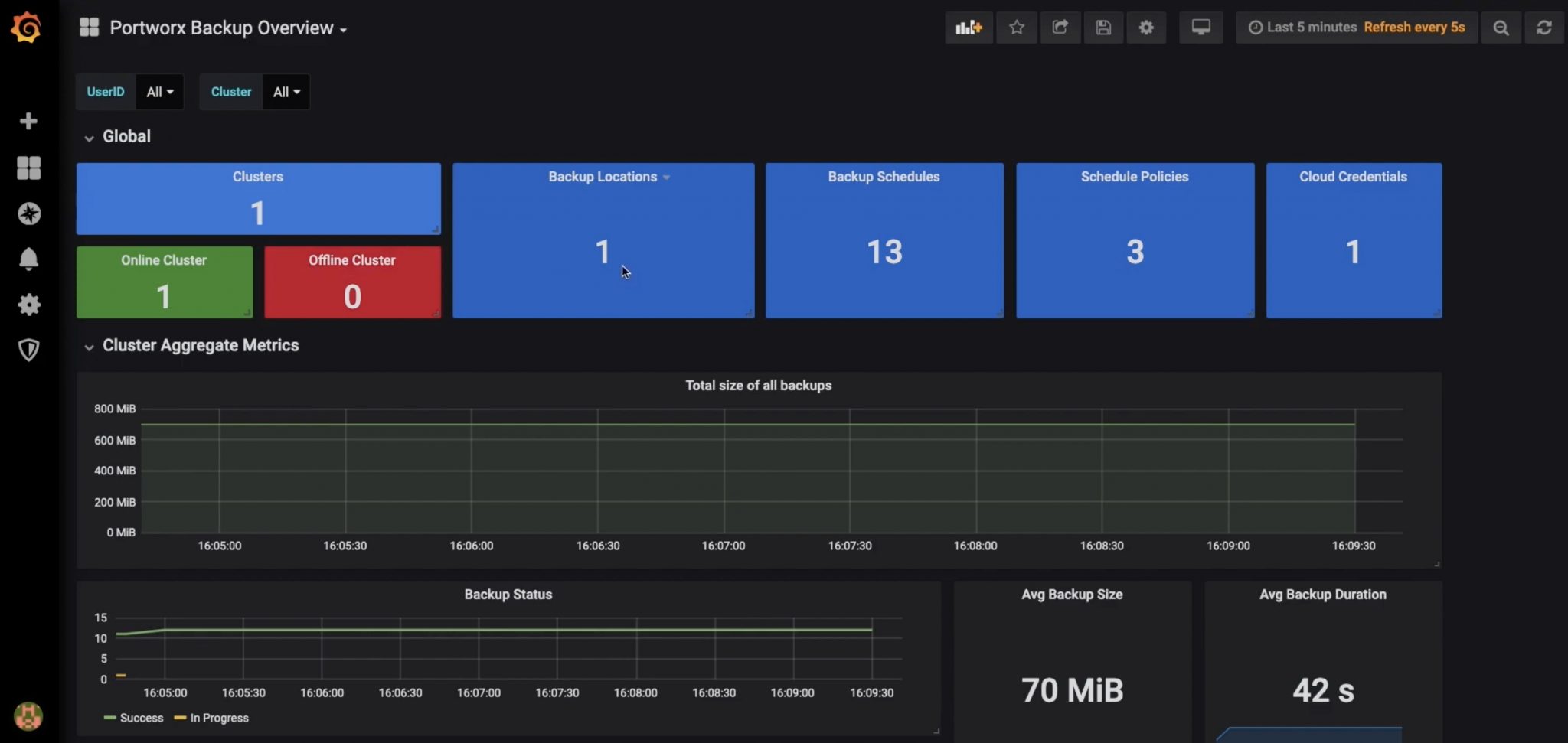Enable TV cycle view mode
The width and height of the screenshot is (1568, 743).
pyautogui.click(x=1200, y=27)
